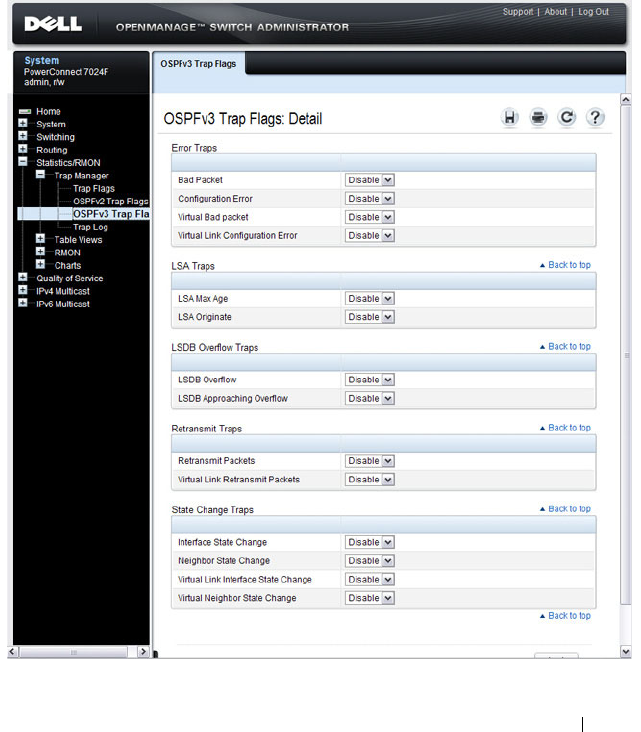Open Configuration Error dropdown
Screen dimensions: 641x732
370,198
